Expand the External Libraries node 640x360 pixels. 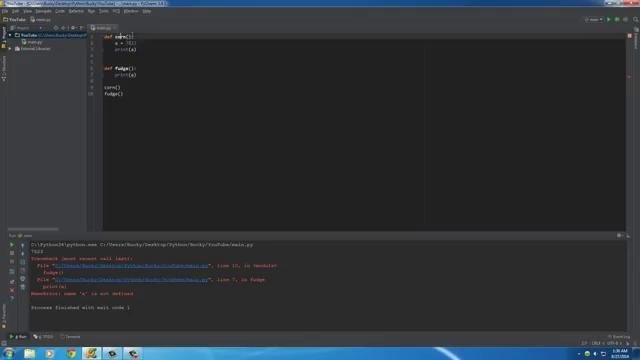click(x=10, y=49)
